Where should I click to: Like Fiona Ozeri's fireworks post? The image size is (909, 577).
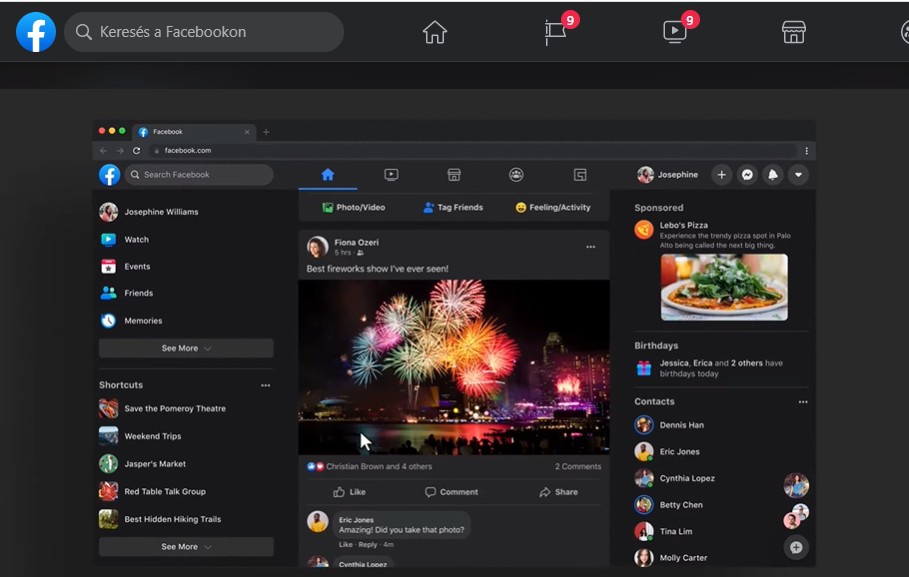coord(349,492)
